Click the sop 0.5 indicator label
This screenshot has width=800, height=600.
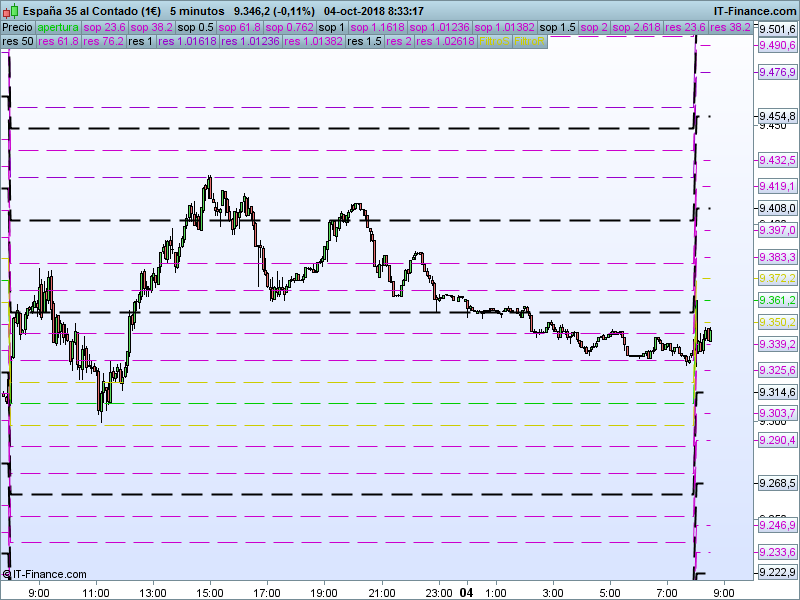[x=195, y=28]
